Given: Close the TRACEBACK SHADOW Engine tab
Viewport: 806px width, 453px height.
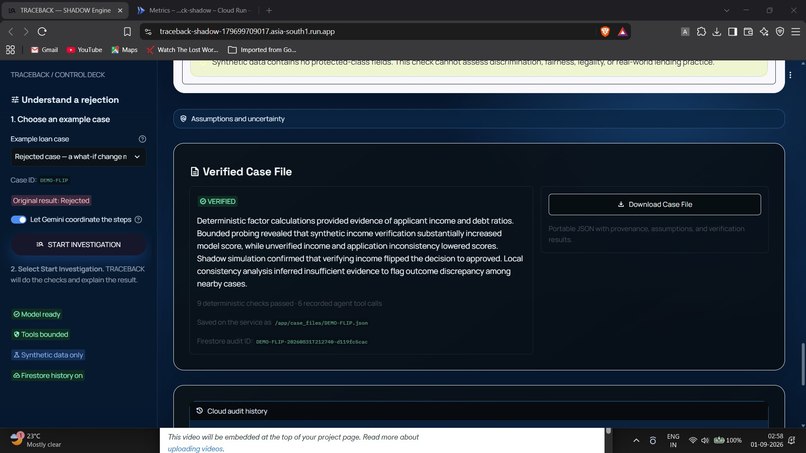Looking at the screenshot, I should coord(120,10).
